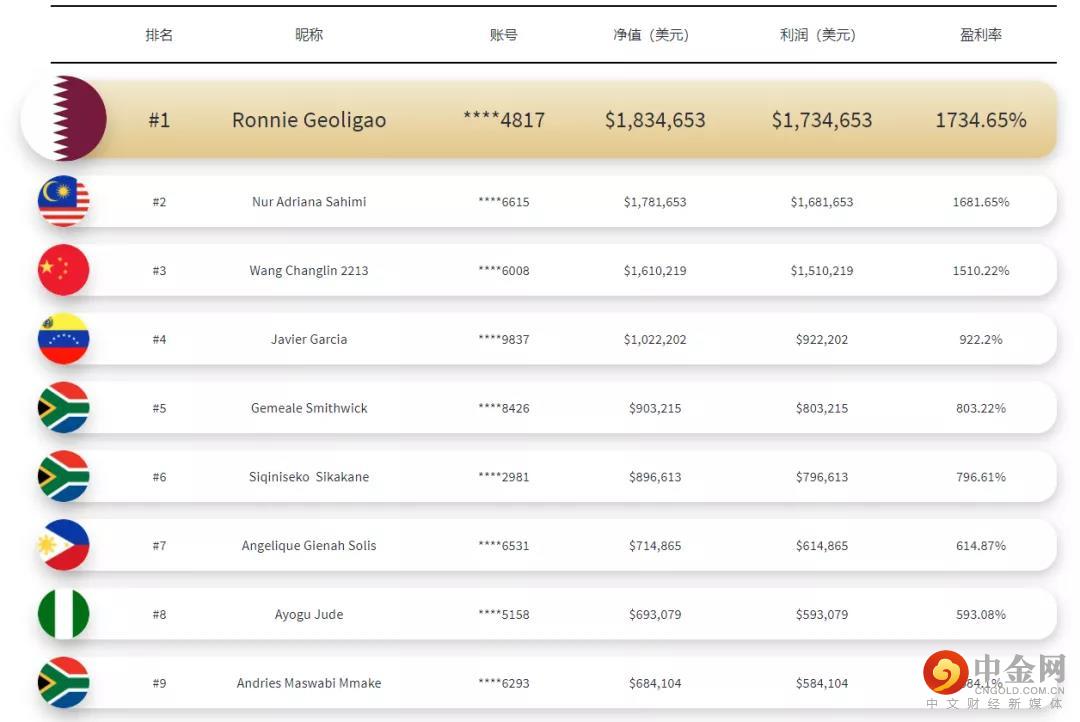The image size is (1080, 722).
Task: Select the 盈利率 column header
Action: pos(981,35)
